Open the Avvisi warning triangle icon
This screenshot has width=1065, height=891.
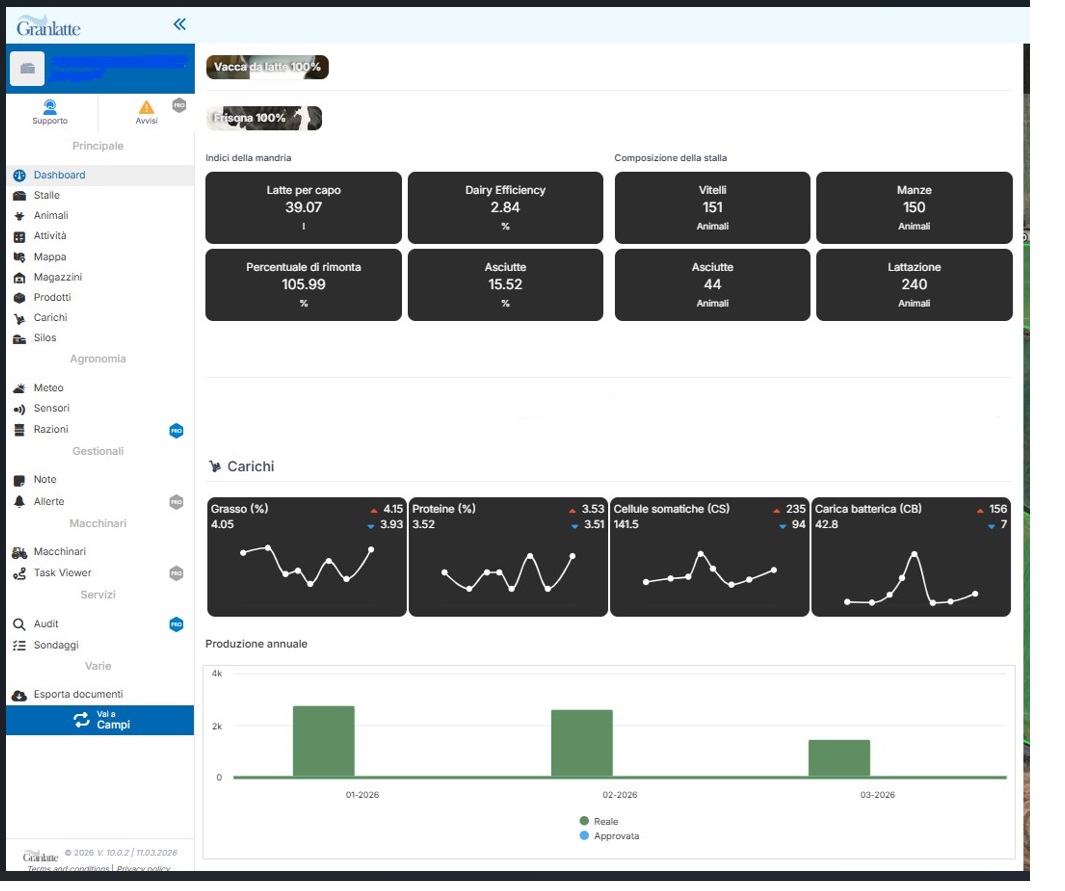146,107
